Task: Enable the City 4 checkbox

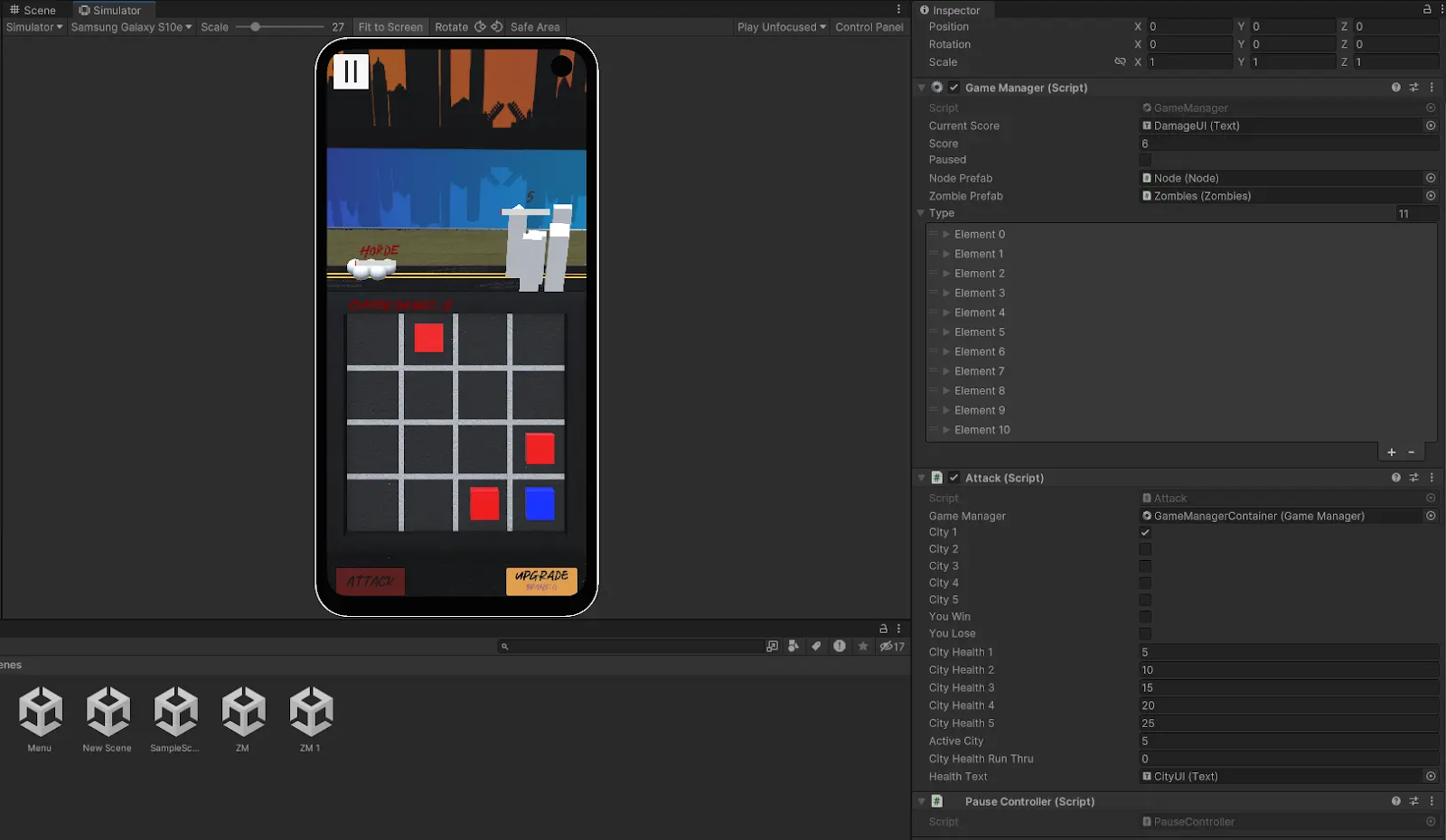Action: point(1145,583)
